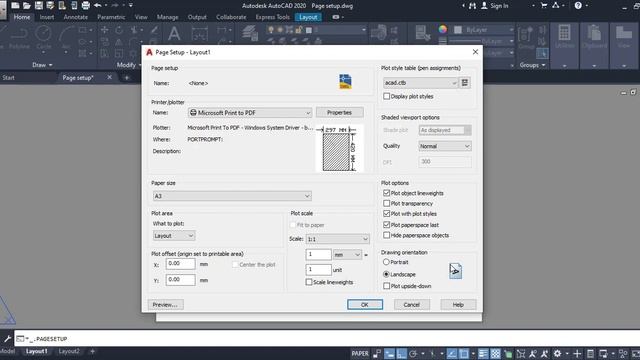The image size is (640, 360).
Task: Click the Text tool letter A in the ribbon
Action: [x=174, y=33]
